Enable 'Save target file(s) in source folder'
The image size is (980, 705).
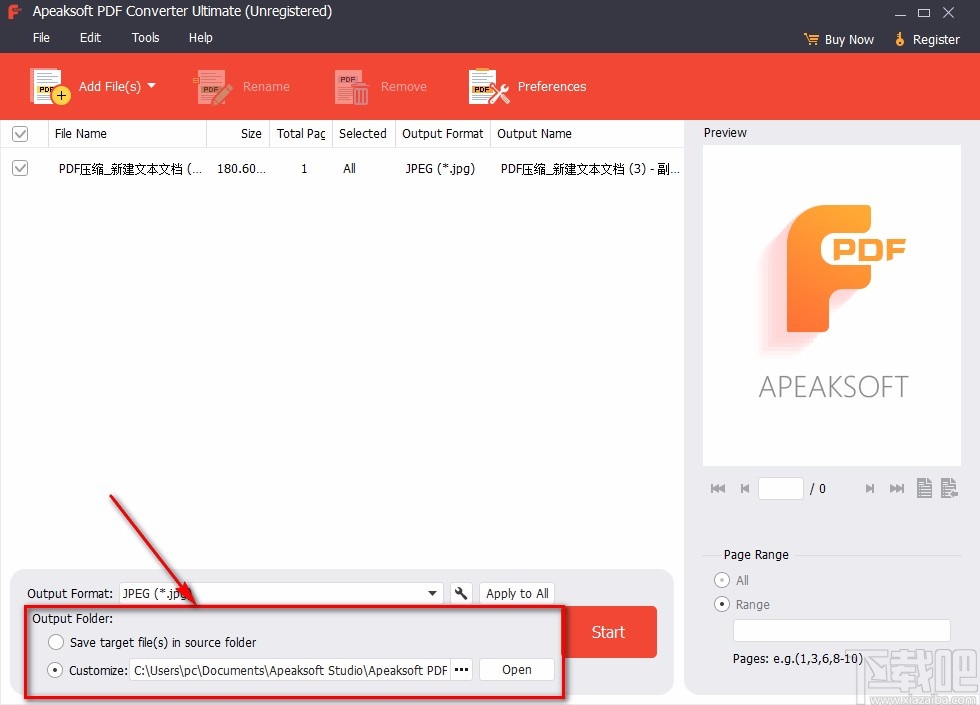[x=56, y=643]
